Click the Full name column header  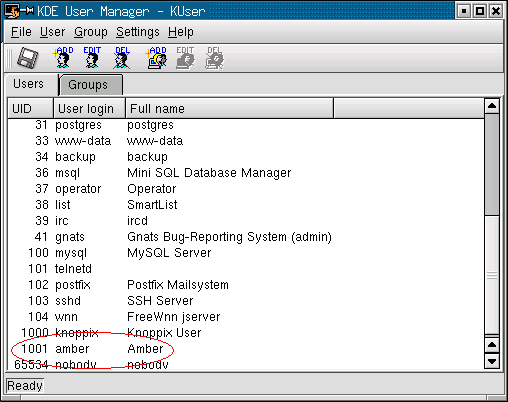(x=229, y=108)
